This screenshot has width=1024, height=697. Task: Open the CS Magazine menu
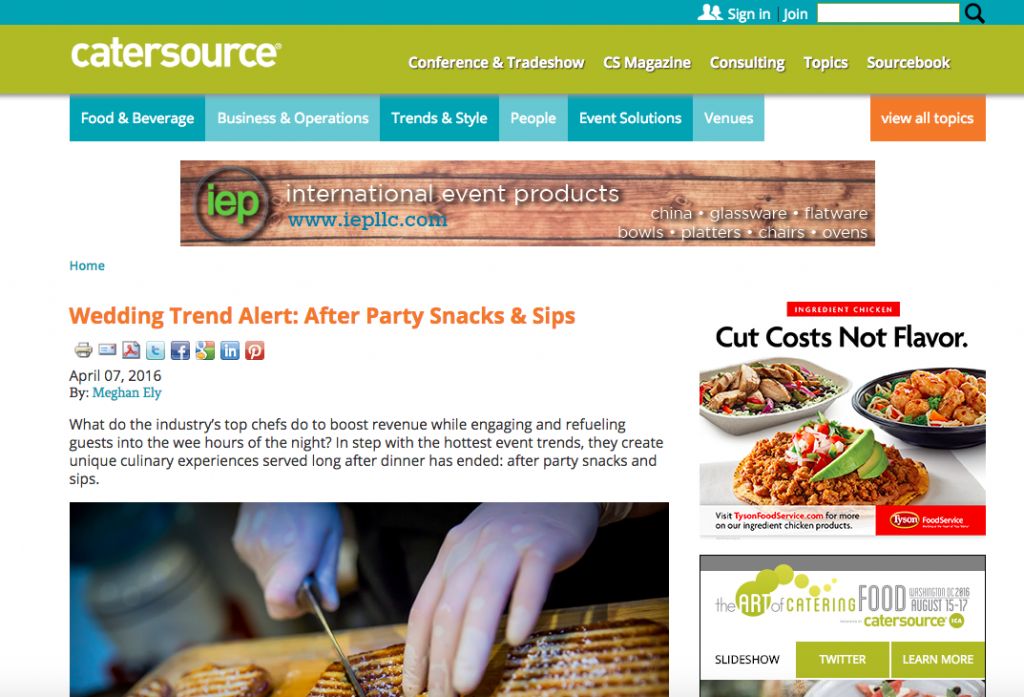pos(647,63)
